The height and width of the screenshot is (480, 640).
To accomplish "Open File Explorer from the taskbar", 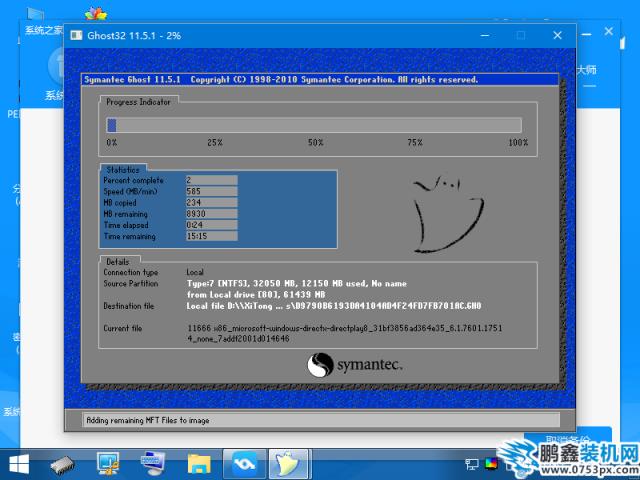I will [199, 464].
